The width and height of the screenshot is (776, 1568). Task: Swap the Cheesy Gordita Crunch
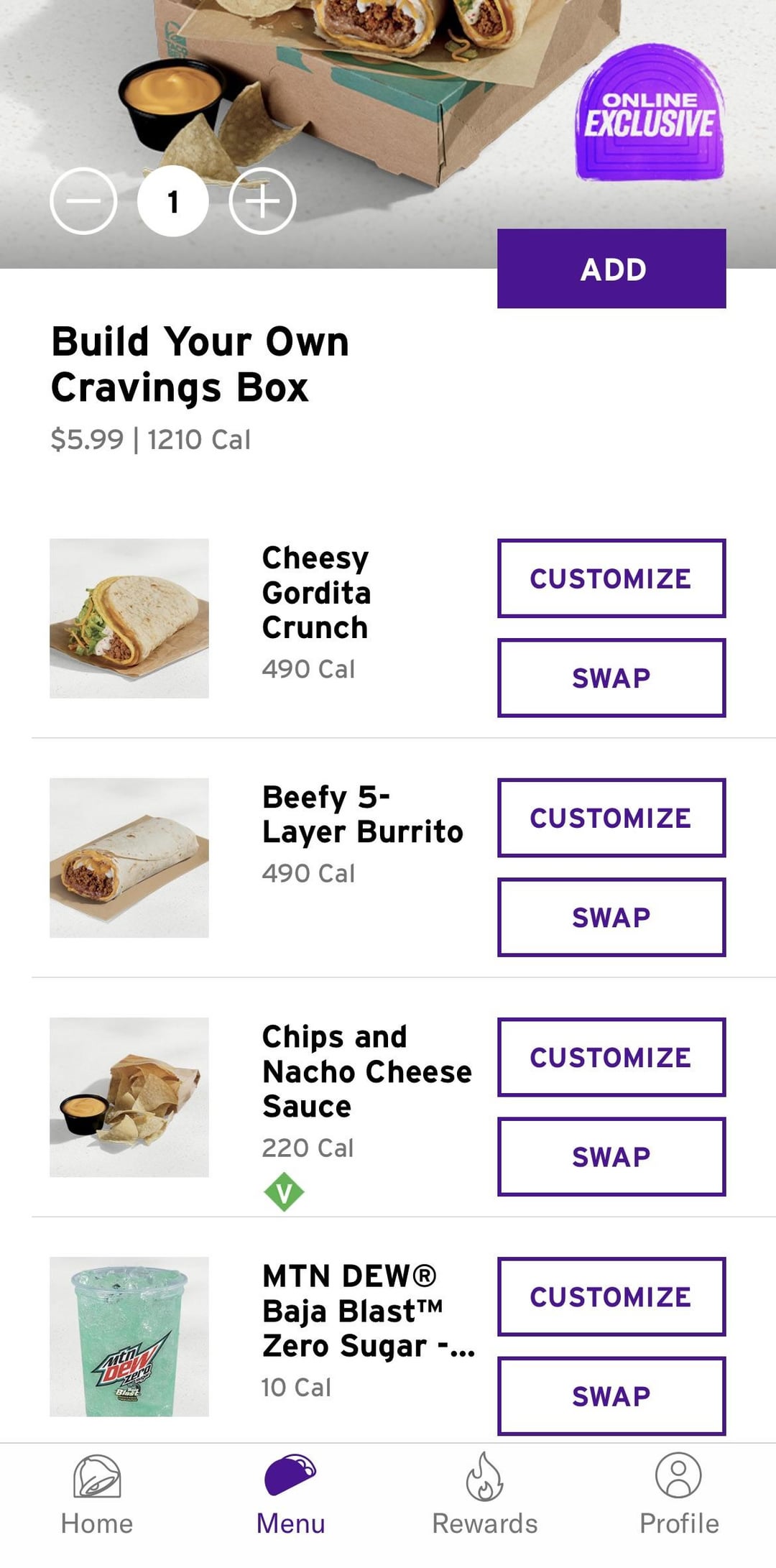point(611,678)
